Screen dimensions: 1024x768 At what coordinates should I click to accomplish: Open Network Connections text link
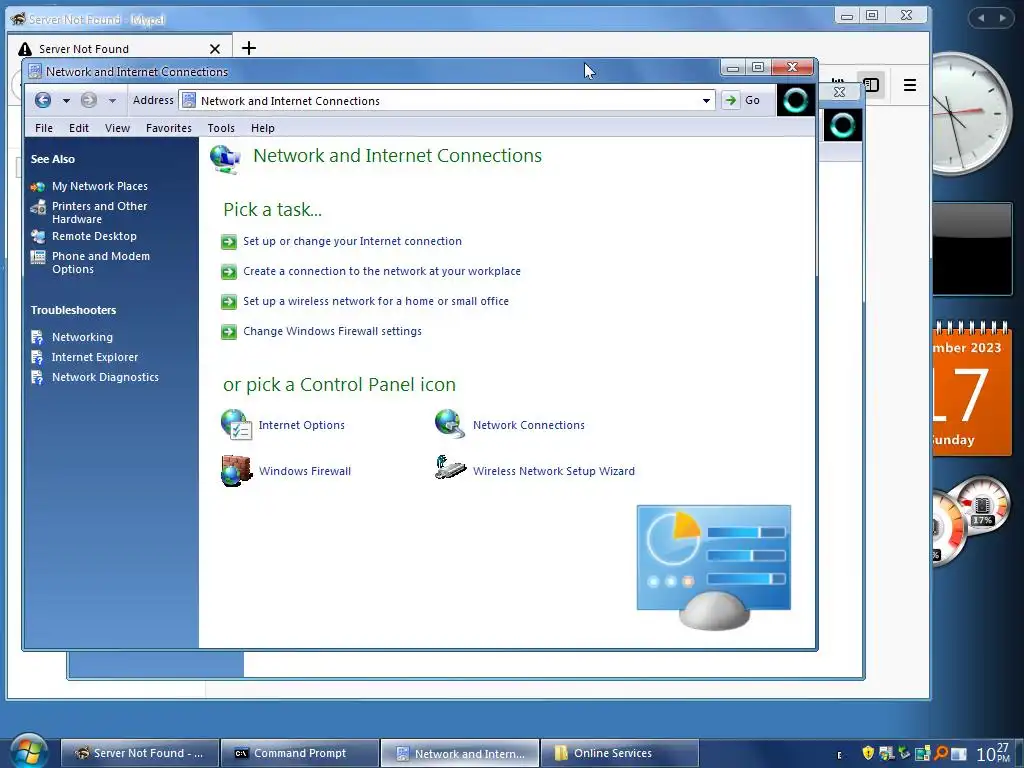click(x=528, y=425)
